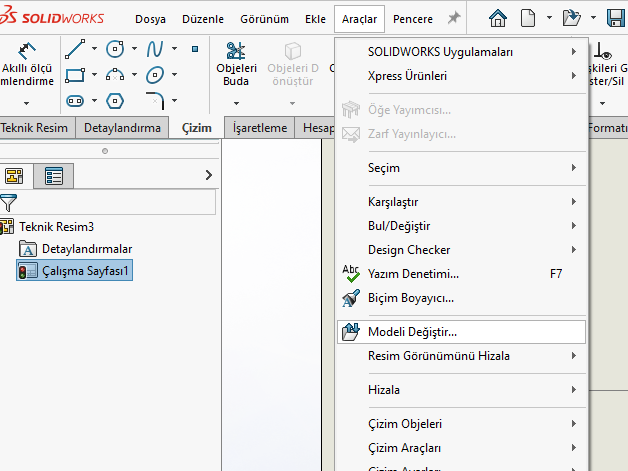Run Yazım Denetimi spell check

[x=413, y=274]
